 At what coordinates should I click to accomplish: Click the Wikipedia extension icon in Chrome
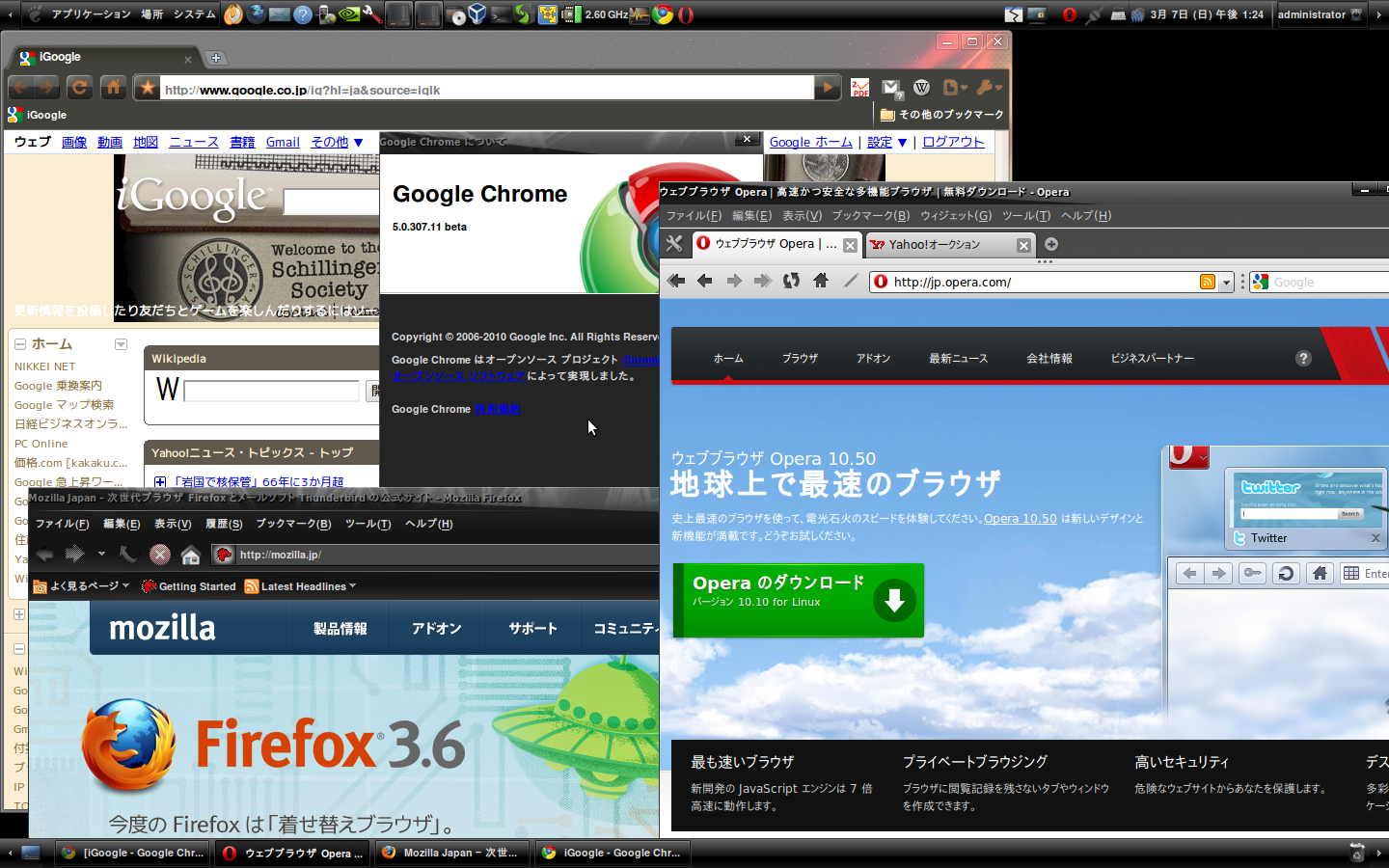[x=922, y=88]
